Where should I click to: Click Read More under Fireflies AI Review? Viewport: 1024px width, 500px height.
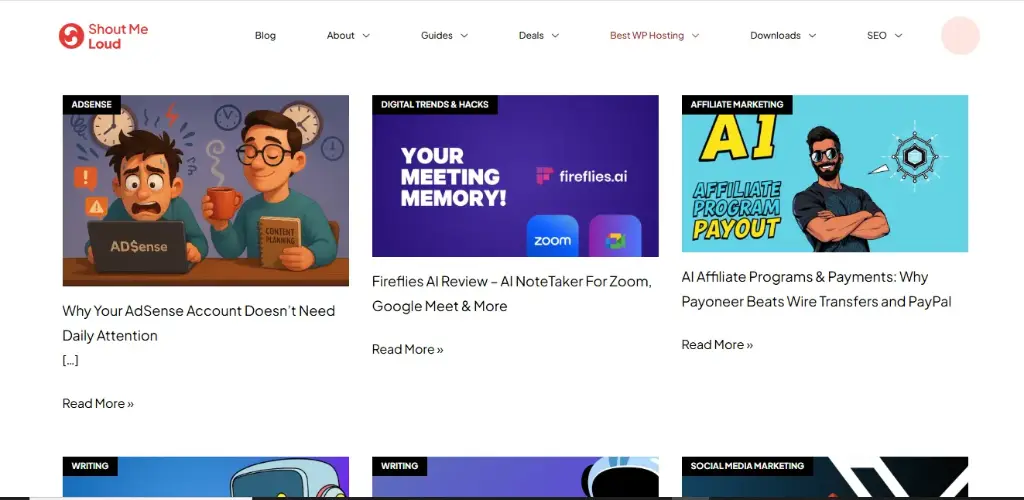pyautogui.click(x=408, y=349)
